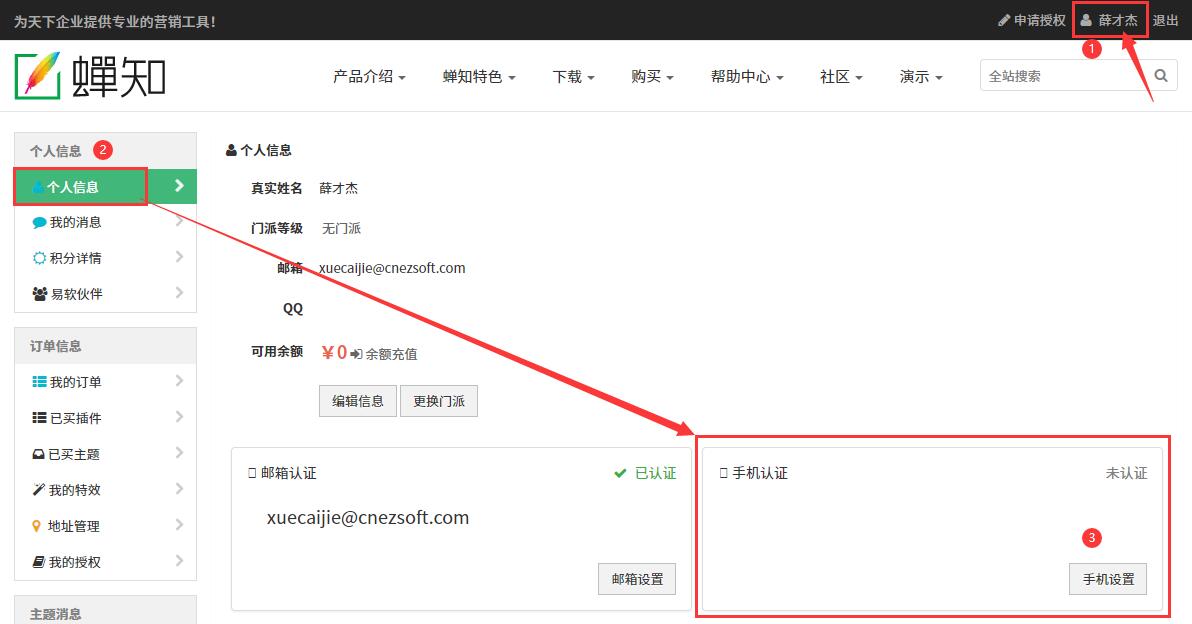Expand the 蝉知特色 dropdown menu

click(x=479, y=77)
